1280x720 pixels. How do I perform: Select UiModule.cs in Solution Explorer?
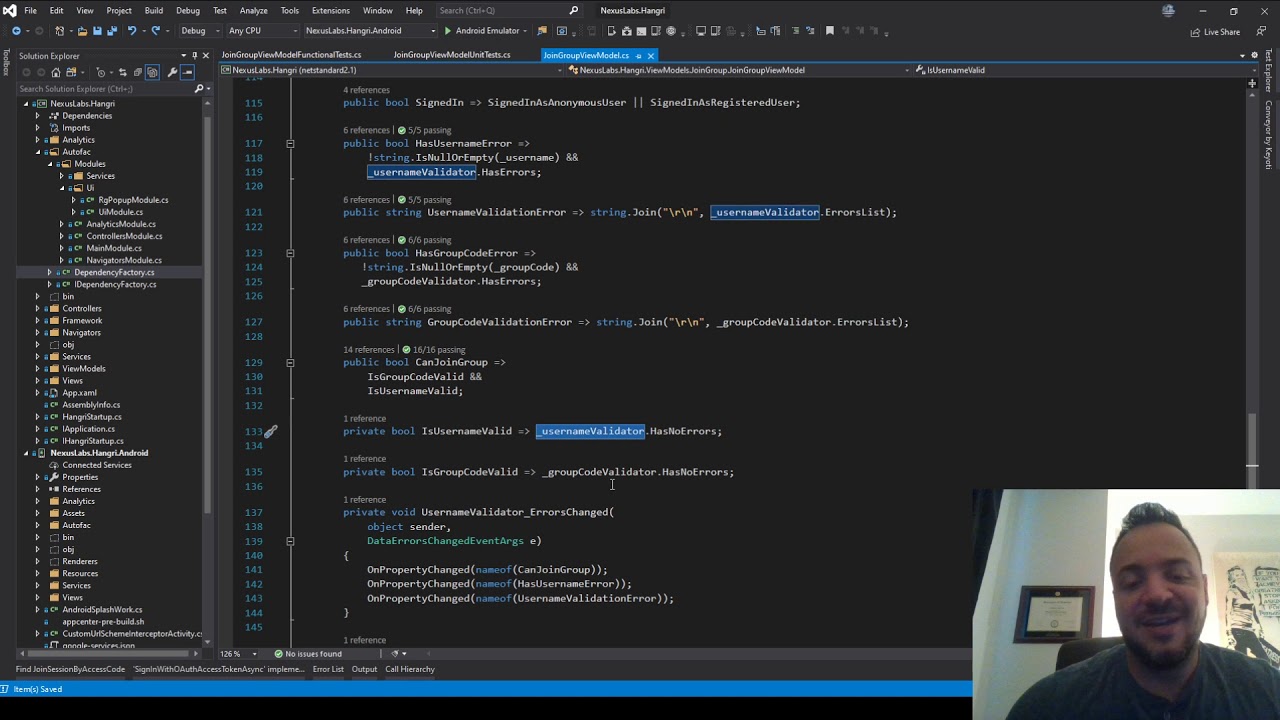tap(120, 212)
